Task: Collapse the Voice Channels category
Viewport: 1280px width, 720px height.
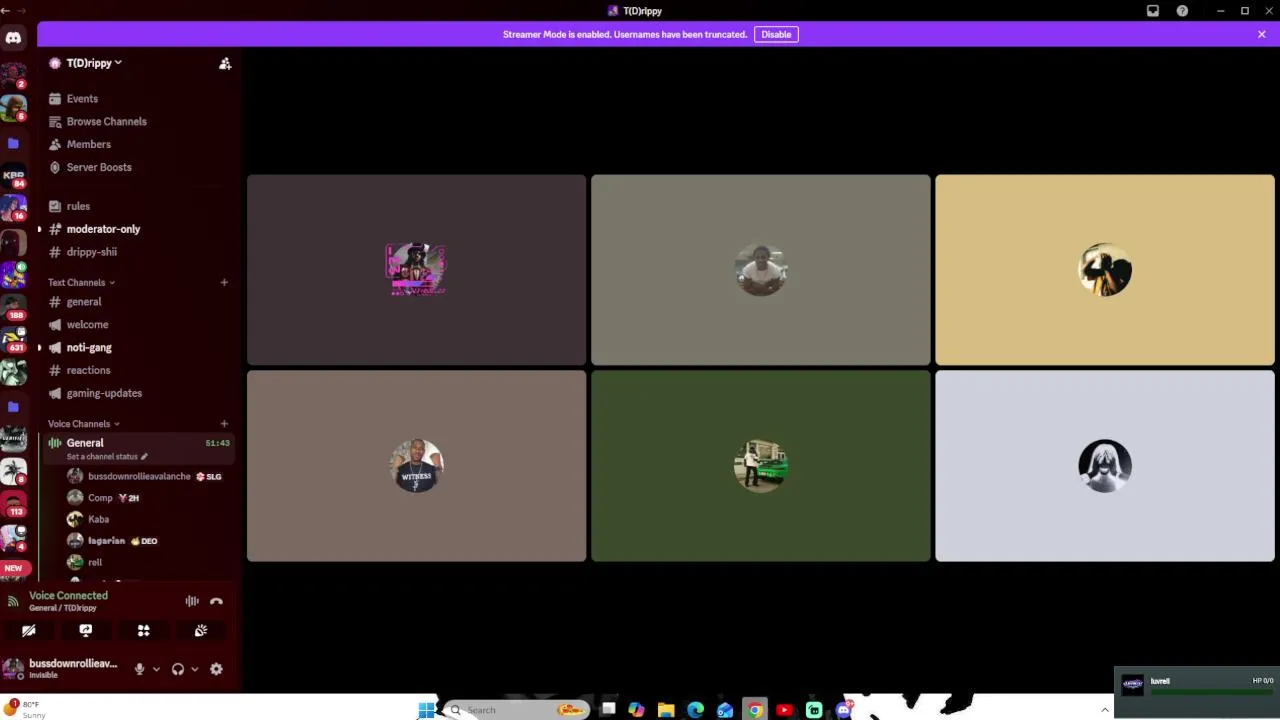Action: click(84, 424)
